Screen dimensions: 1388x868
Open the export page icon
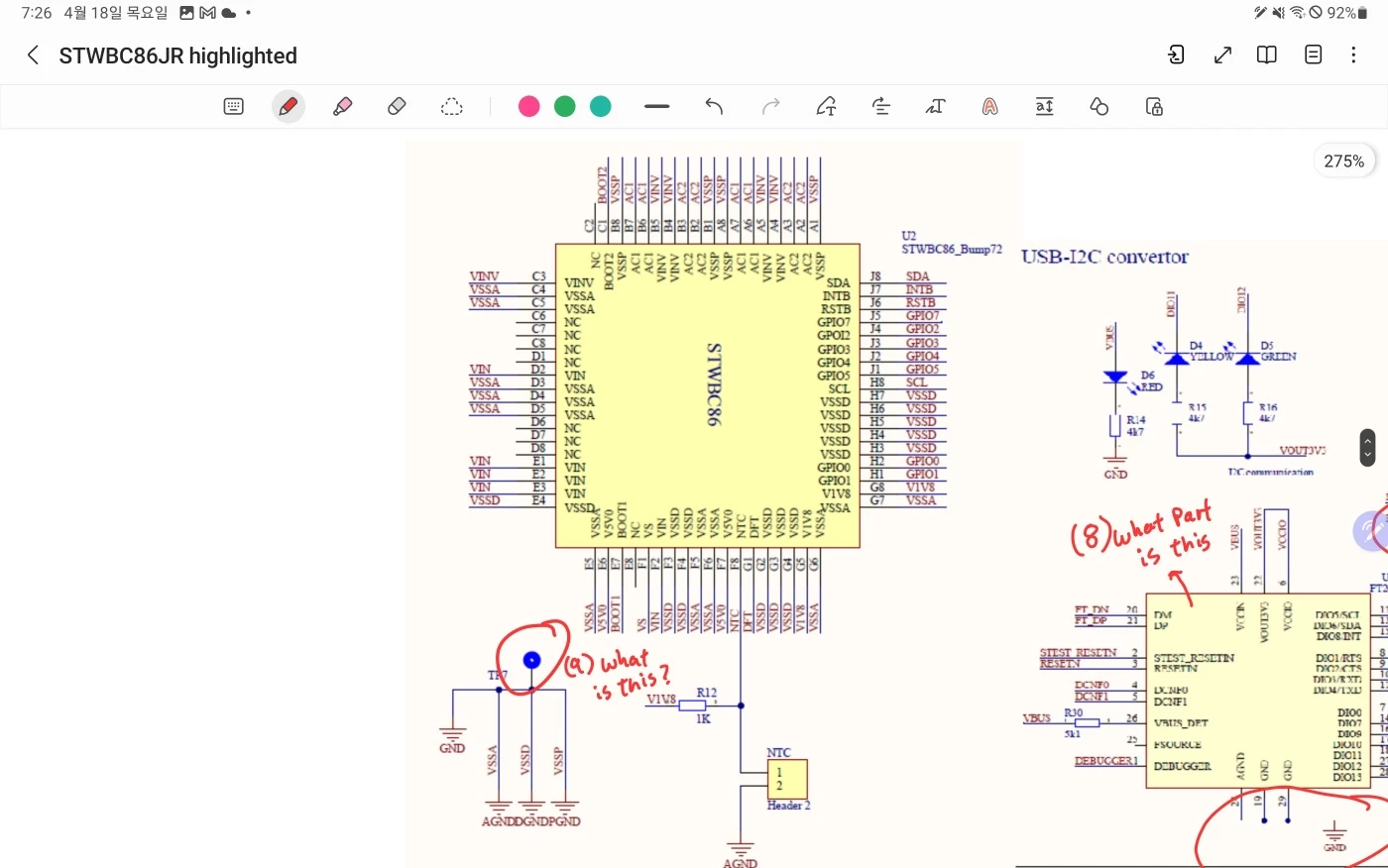tap(1176, 55)
